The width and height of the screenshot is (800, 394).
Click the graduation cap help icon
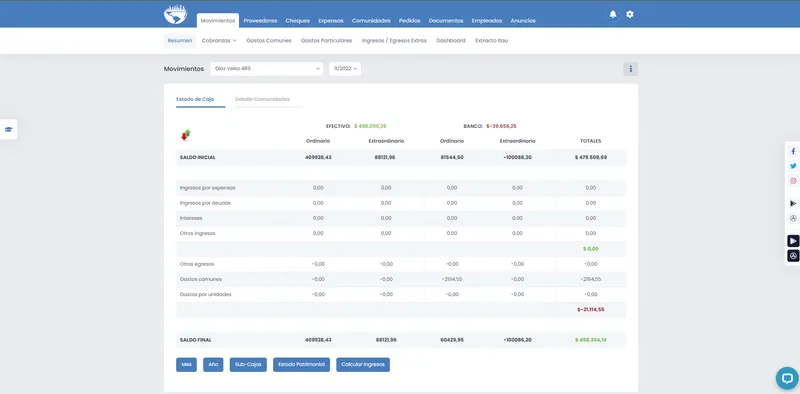point(8,130)
